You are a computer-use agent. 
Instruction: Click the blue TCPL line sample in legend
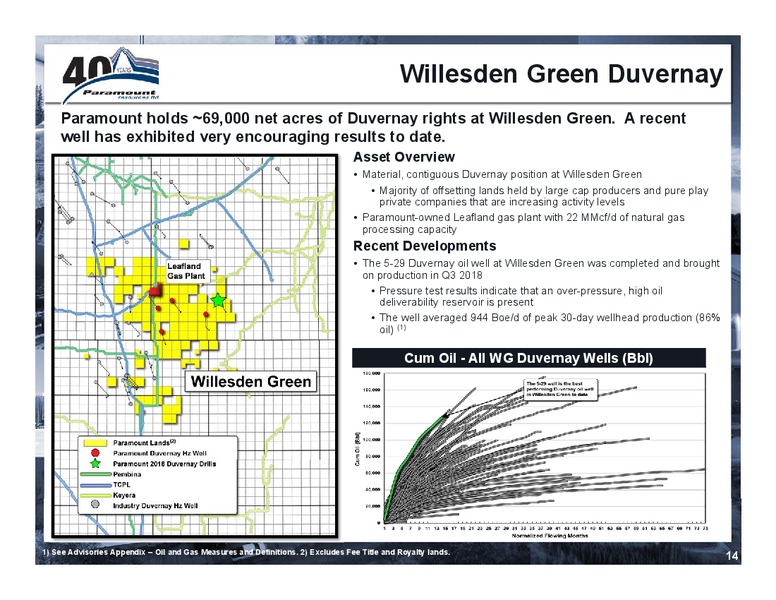[96, 485]
